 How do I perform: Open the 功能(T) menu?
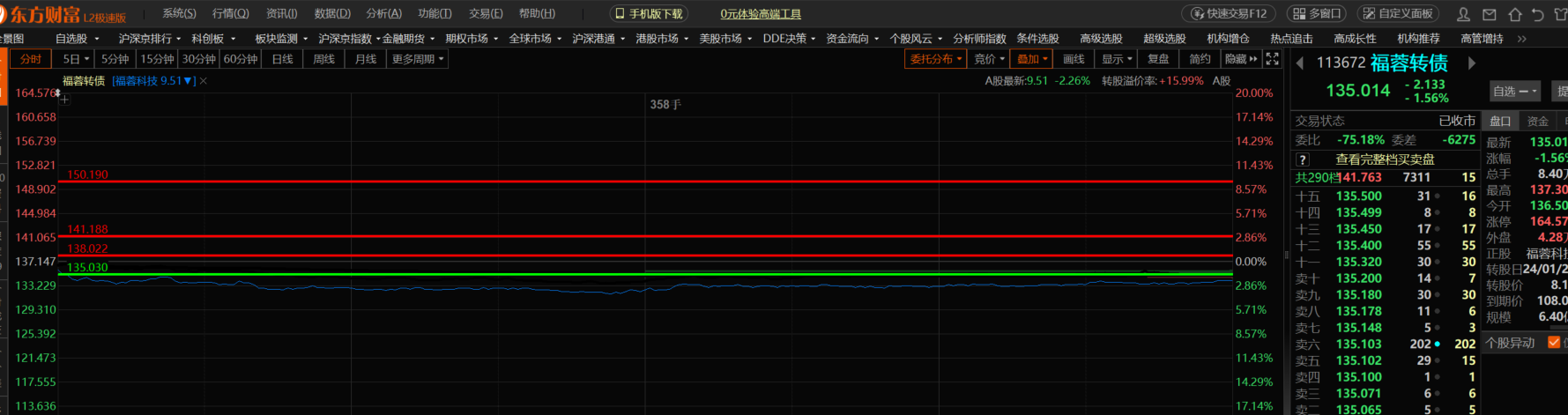click(x=435, y=14)
